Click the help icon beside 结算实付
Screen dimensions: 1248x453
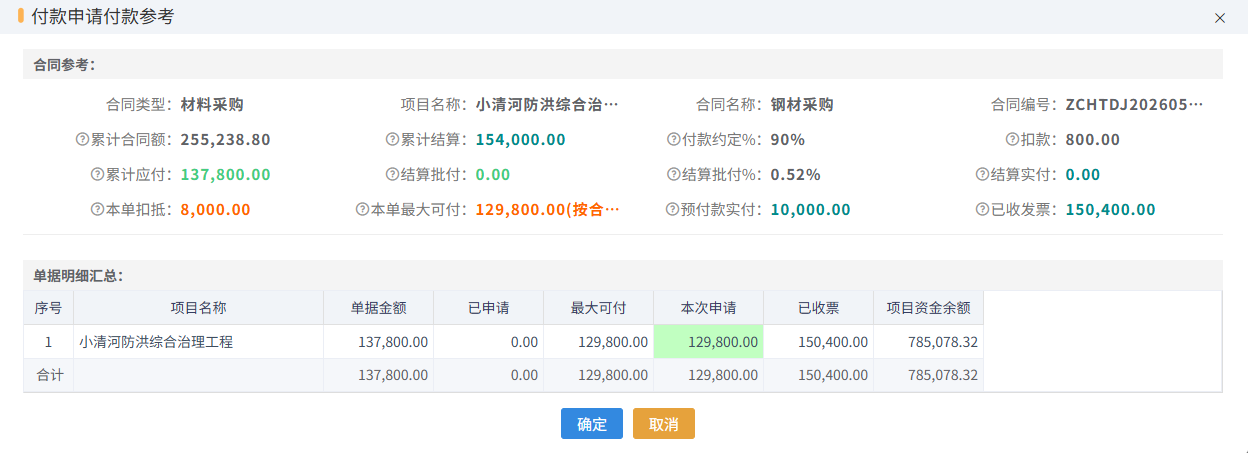983,175
